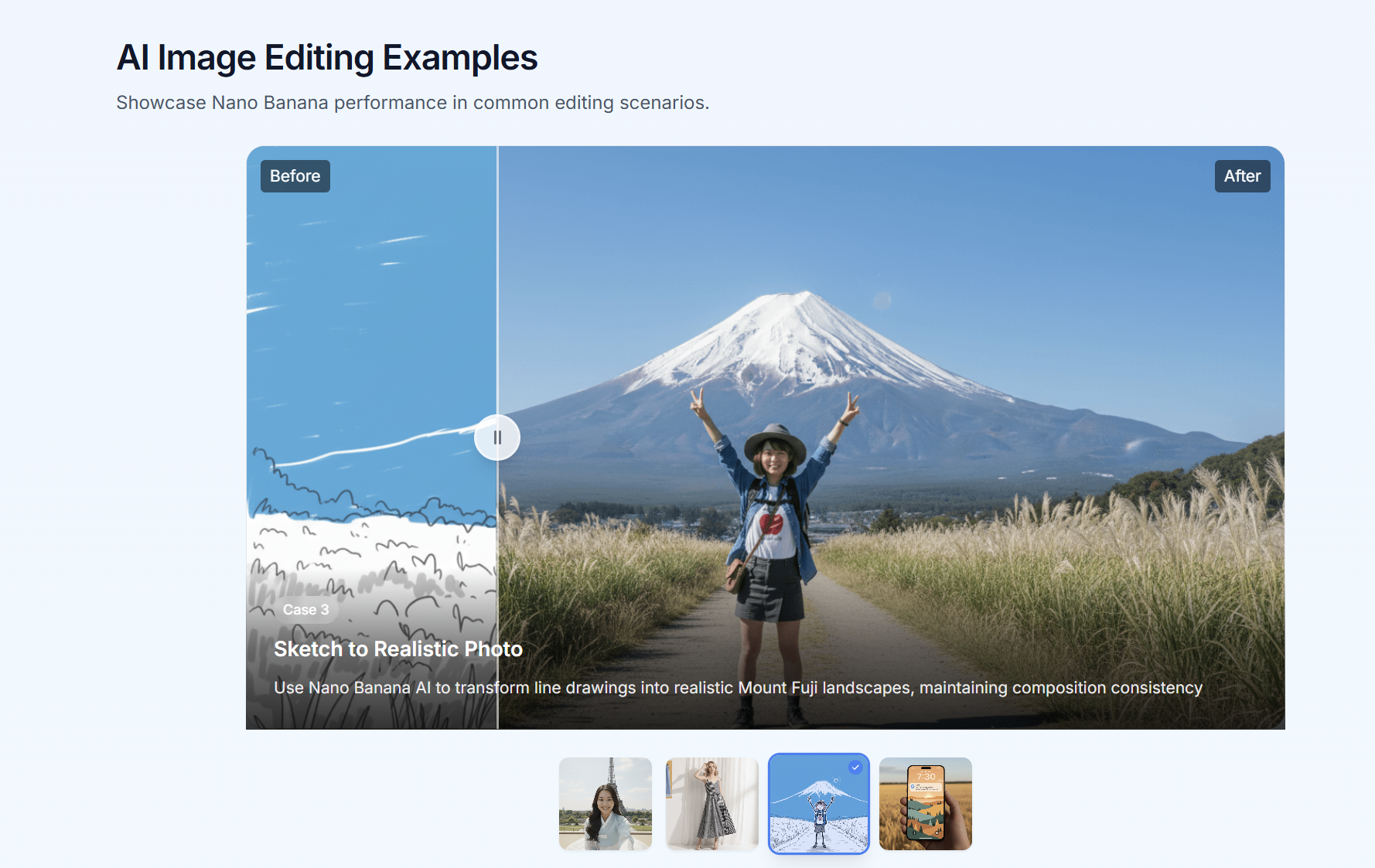1375x868 pixels.
Task: Click the checkmark badge on the selected thumbnail
Action: click(855, 767)
